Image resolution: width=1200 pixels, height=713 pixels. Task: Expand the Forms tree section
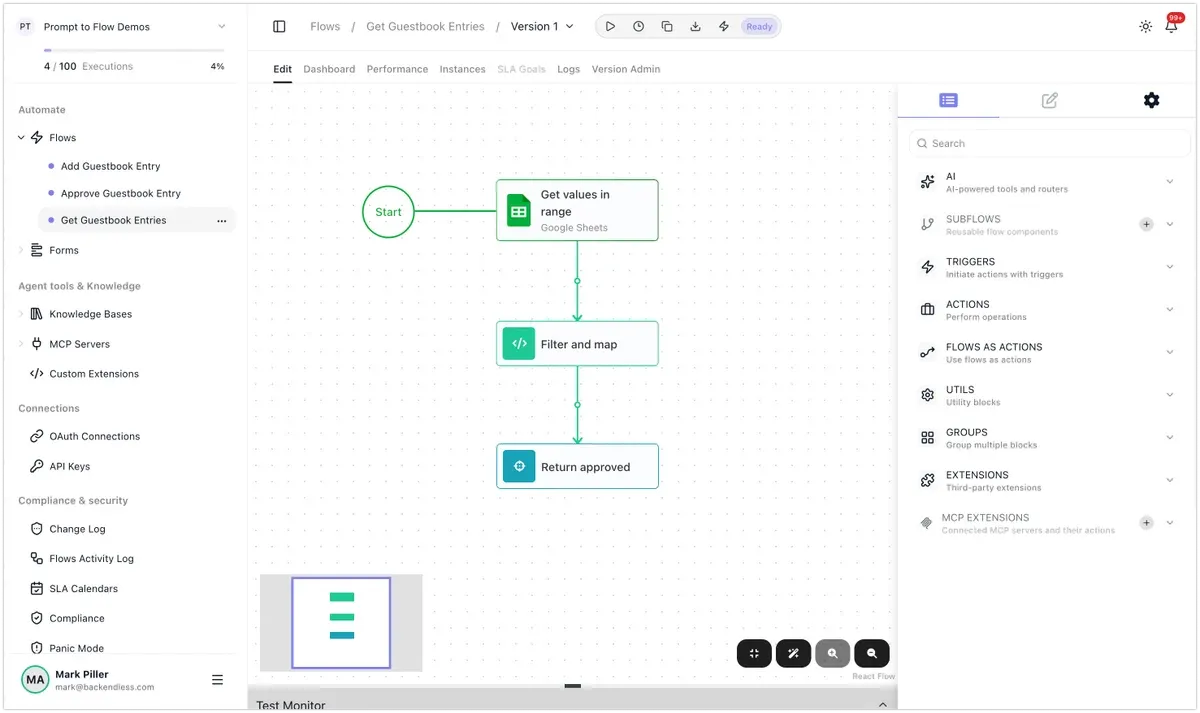21,250
